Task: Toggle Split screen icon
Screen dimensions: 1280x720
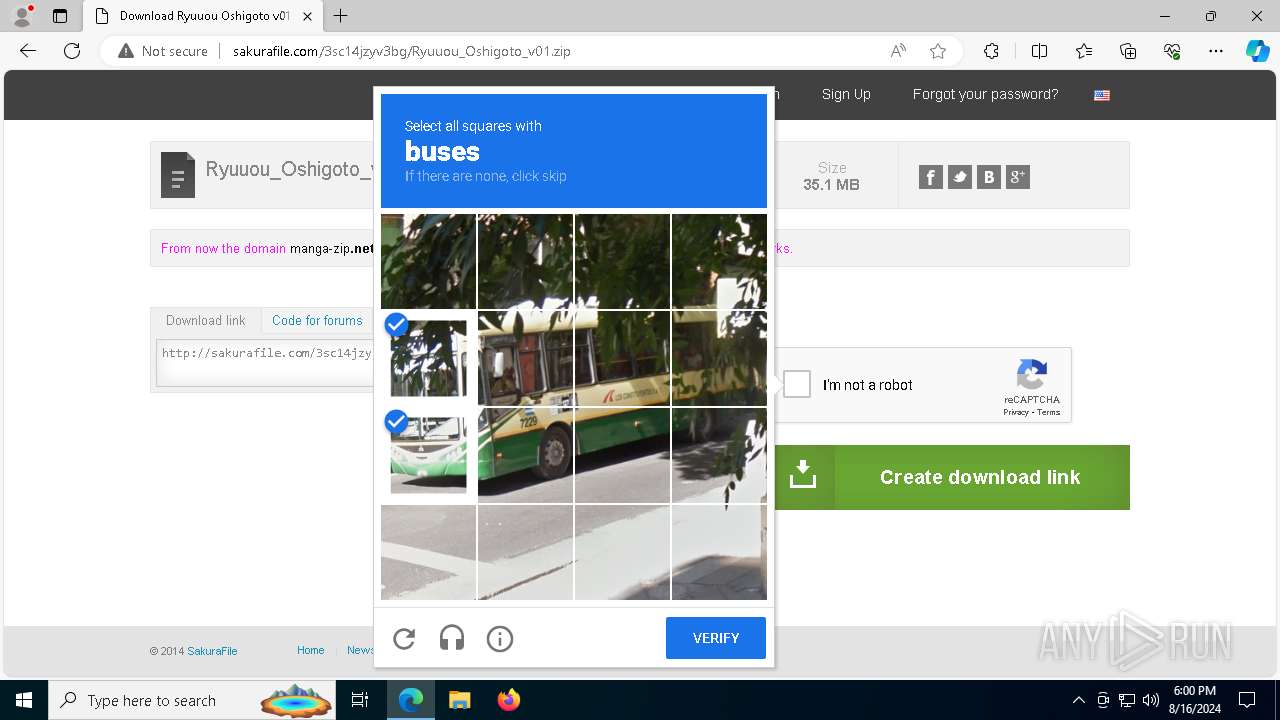Action: point(1039,51)
